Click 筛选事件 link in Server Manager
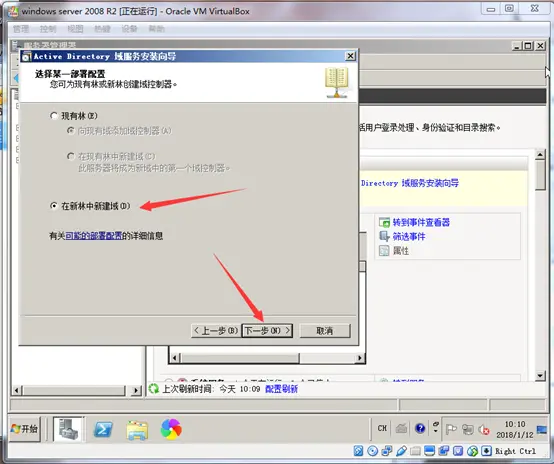Image resolution: width=554 pixels, height=464 pixels. 409,236
